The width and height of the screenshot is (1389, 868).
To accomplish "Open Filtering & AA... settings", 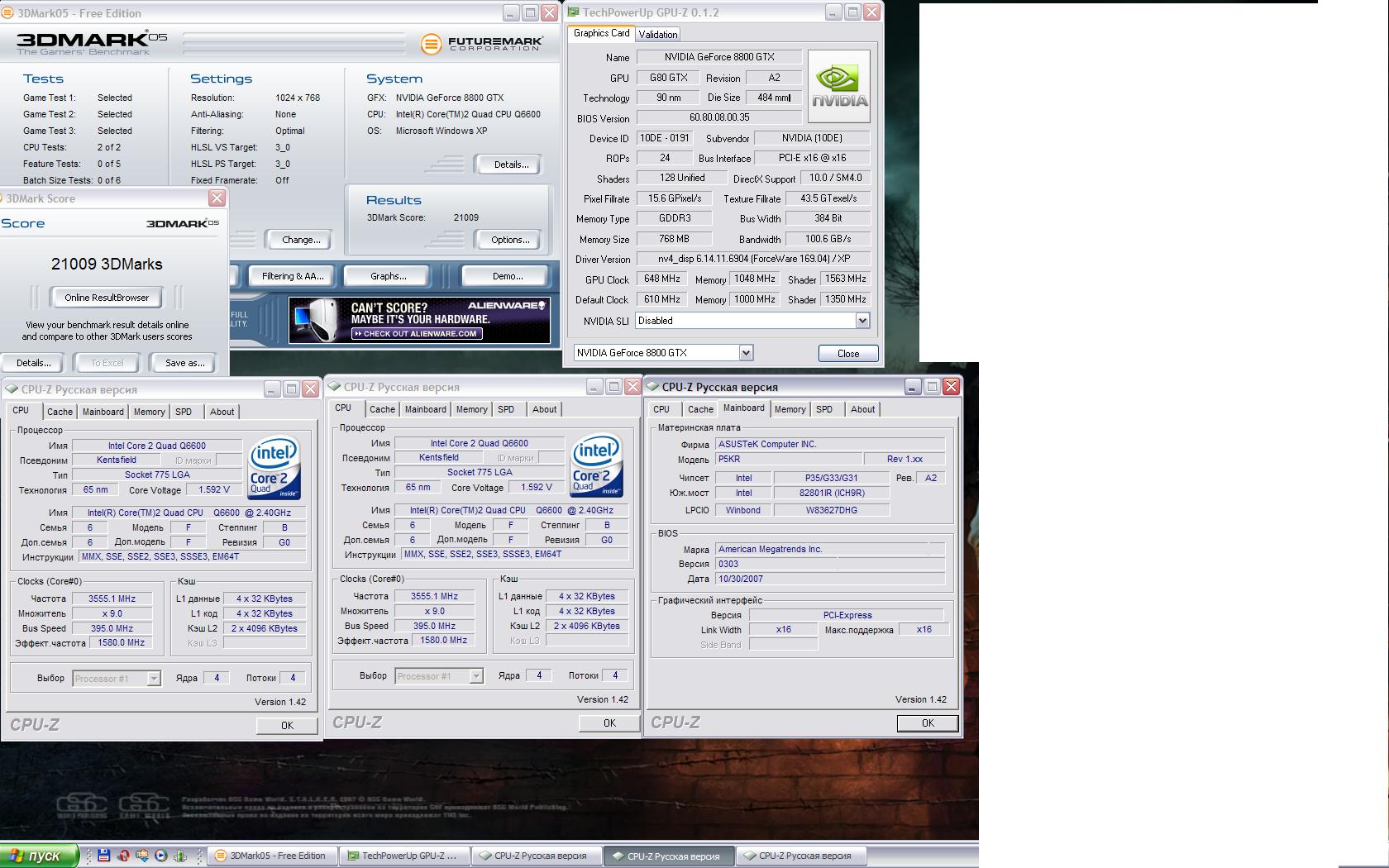I will (292, 276).
